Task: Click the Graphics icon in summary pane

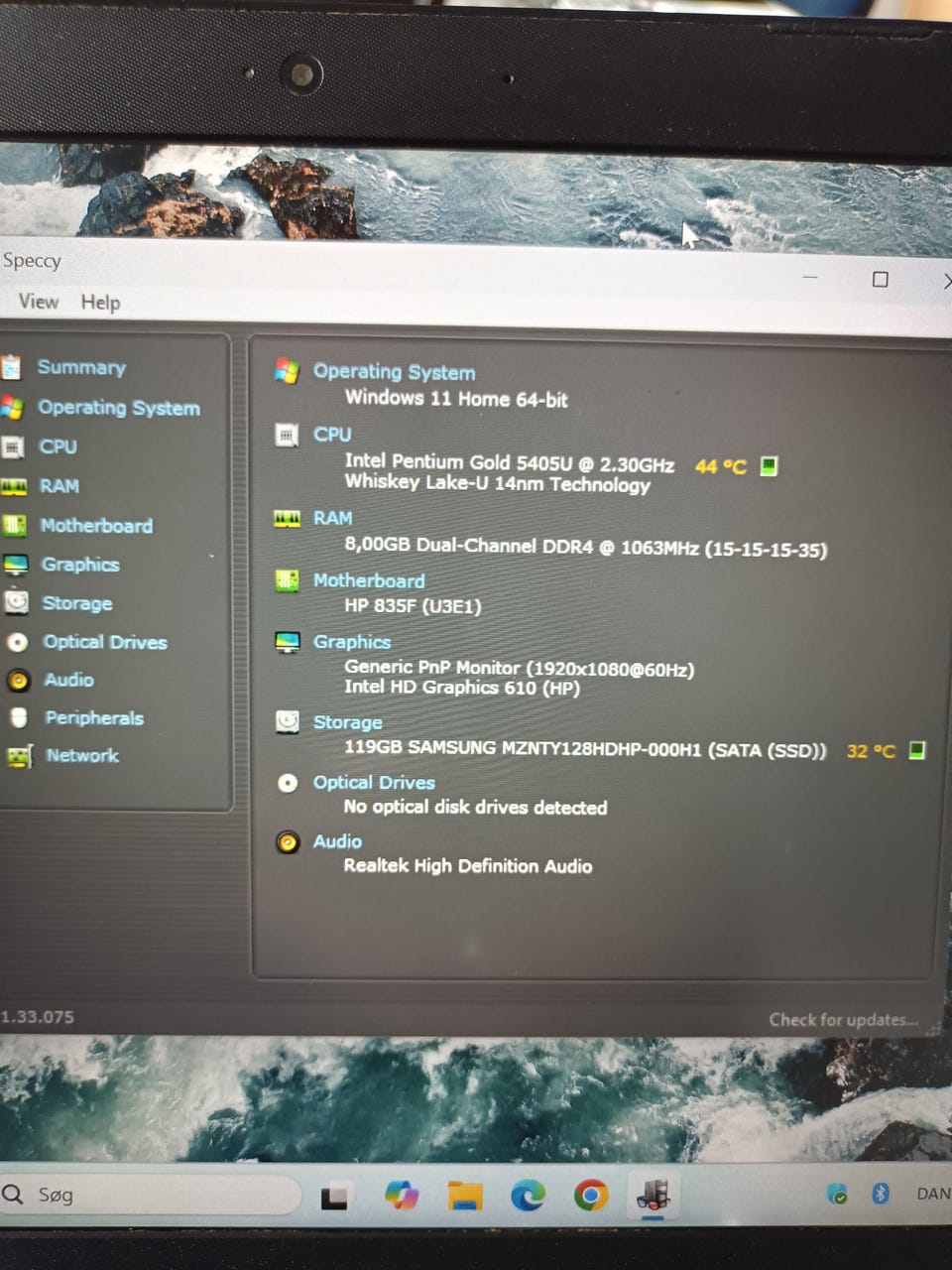Action: click(288, 642)
